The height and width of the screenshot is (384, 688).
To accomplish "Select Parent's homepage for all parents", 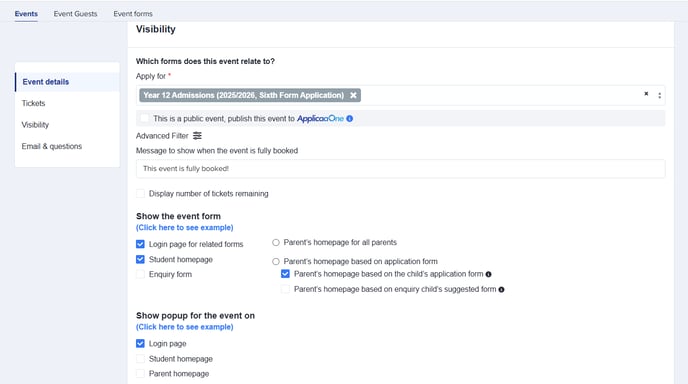I will tap(276, 242).
